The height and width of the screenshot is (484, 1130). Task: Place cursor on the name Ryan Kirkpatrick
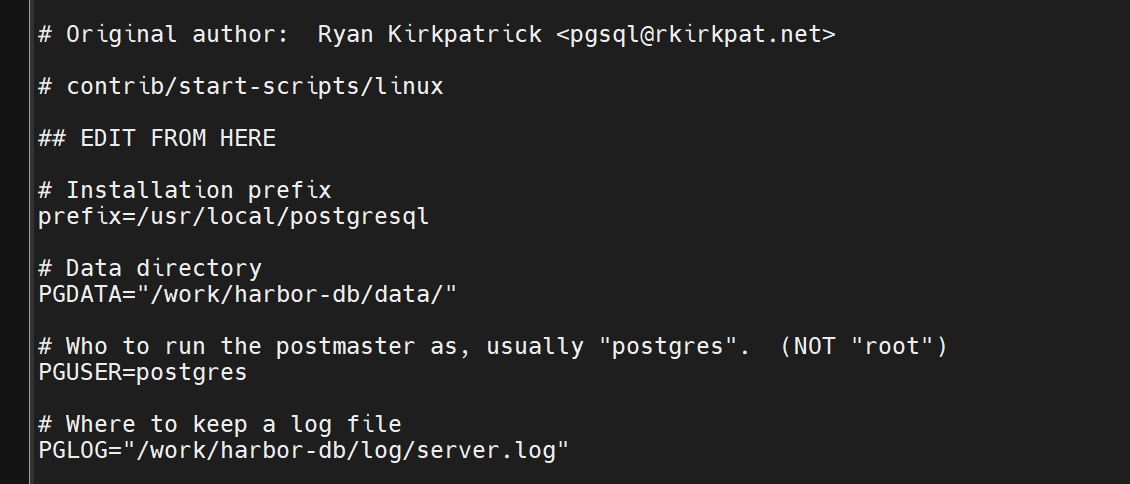pyautogui.click(x=430, y=35)
